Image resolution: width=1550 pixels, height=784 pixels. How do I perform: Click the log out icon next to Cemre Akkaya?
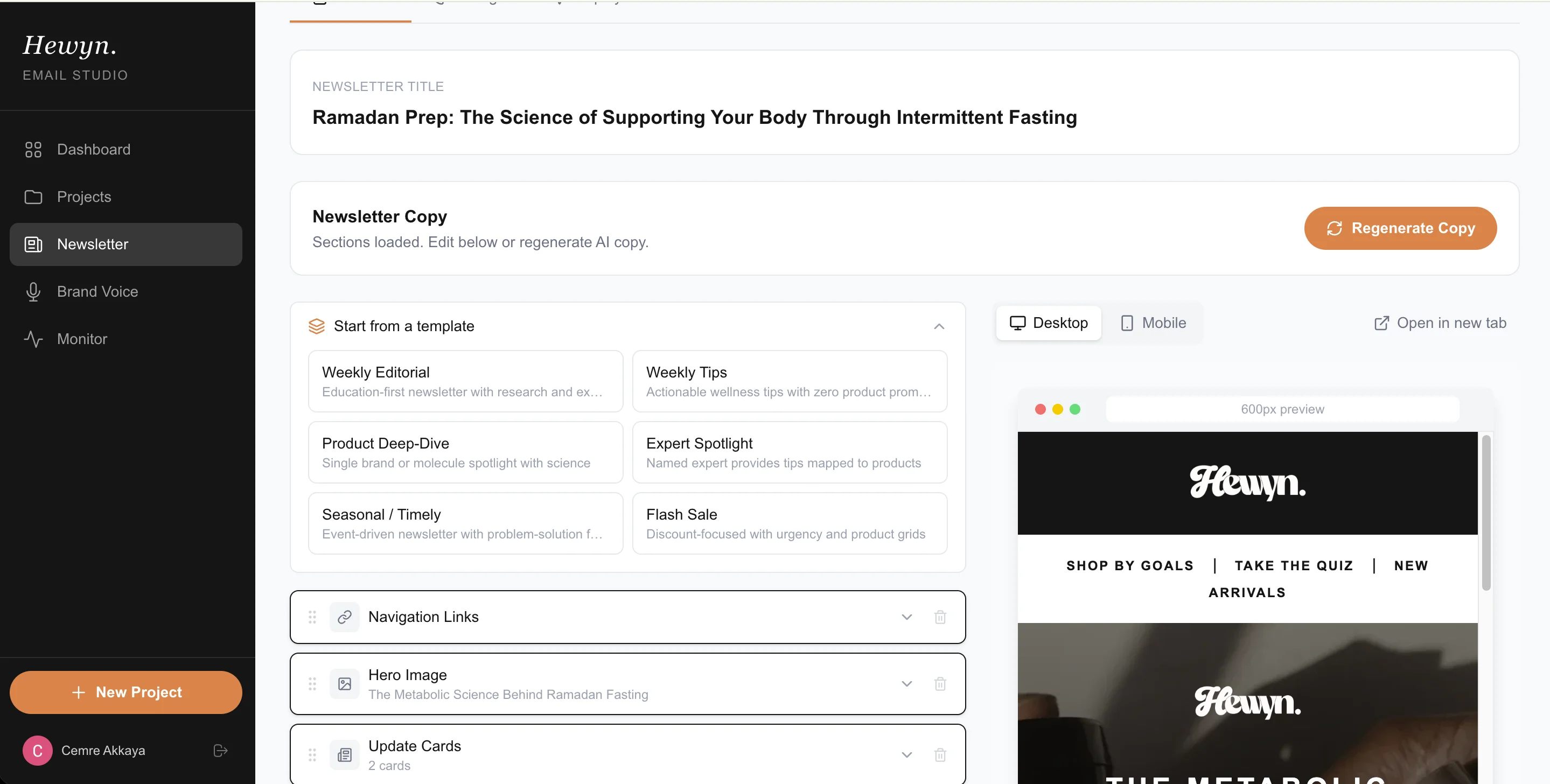click(219, 750)
